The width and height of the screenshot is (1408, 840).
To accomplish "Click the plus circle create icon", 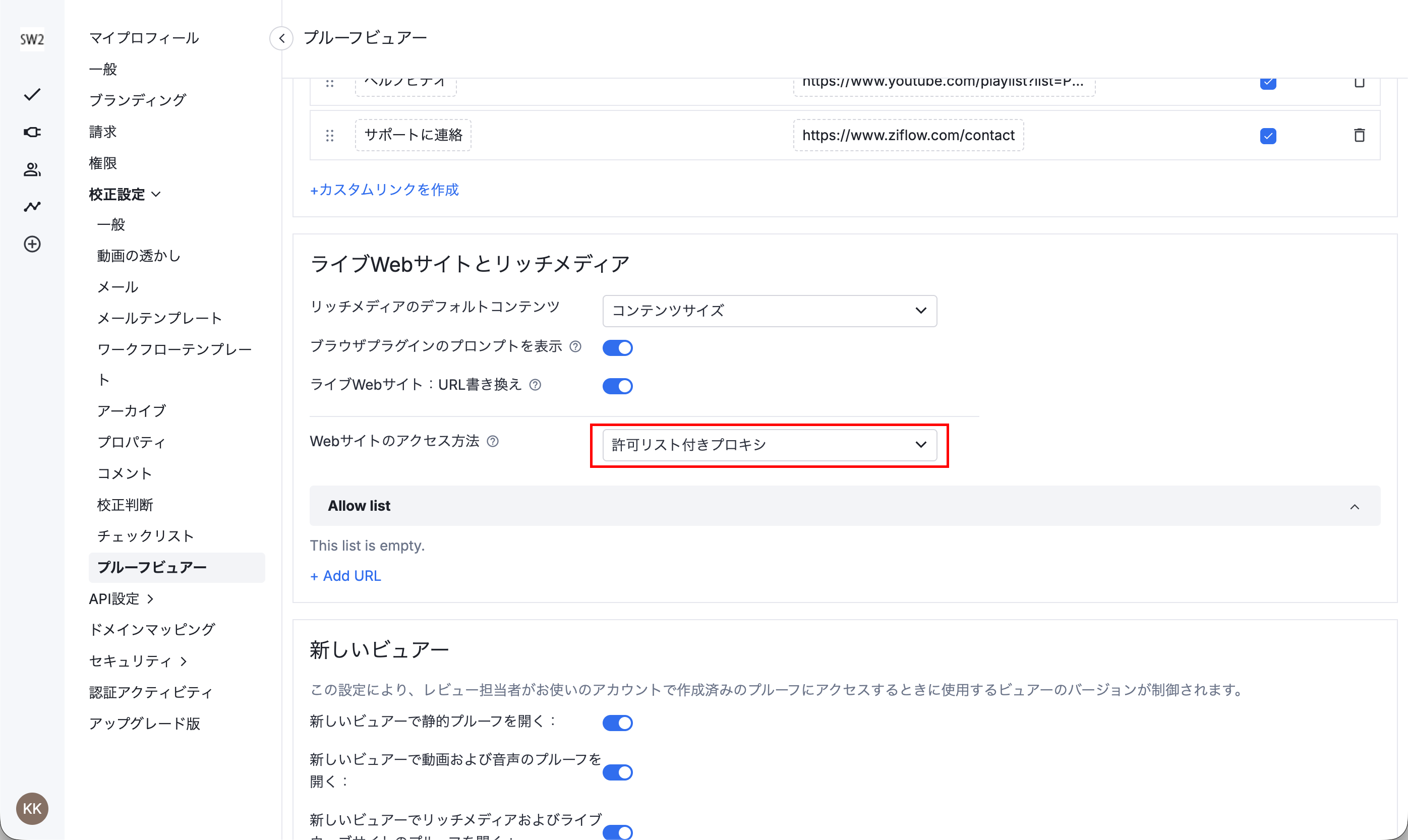I will tap(32, 244).
